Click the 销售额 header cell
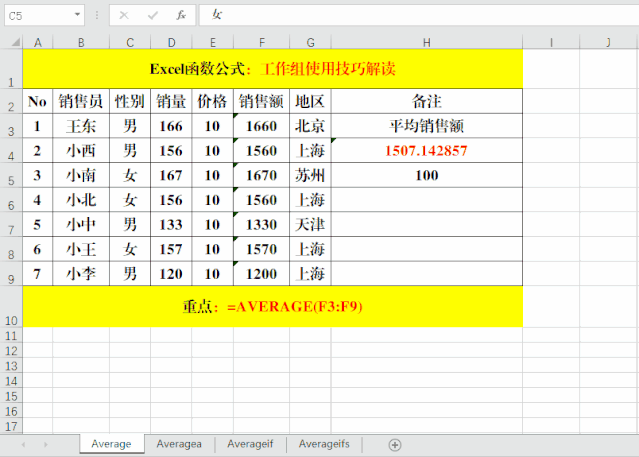 click(261, 101)
